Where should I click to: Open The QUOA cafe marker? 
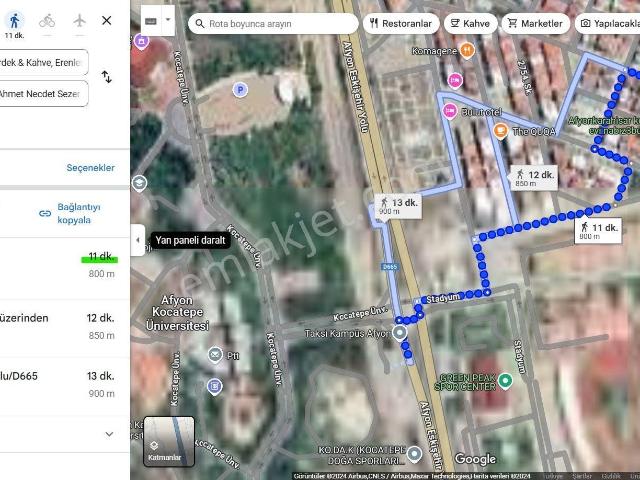[x=500, y=131]
